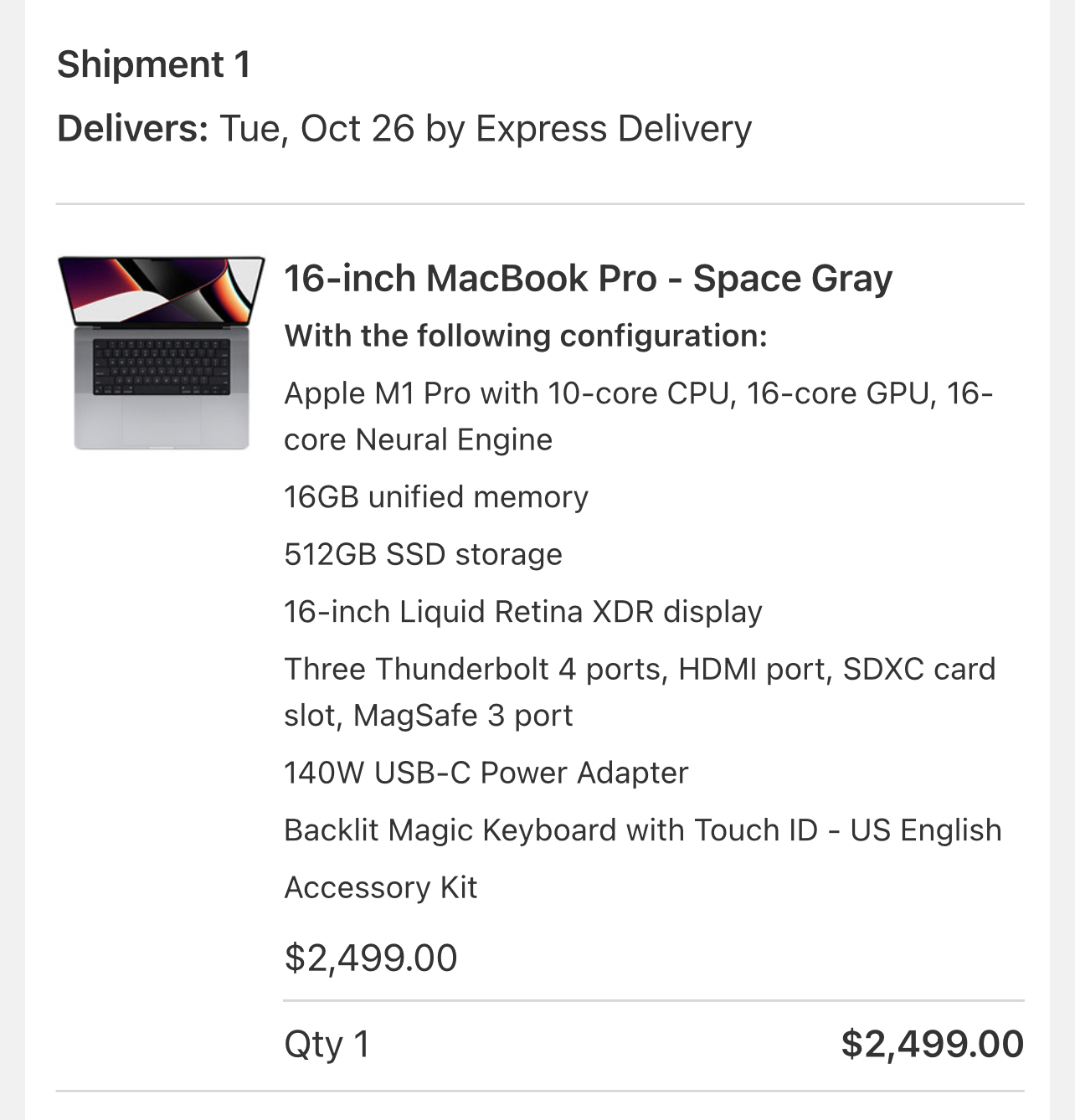Viewport: 1075px width, 1120px height.
Task: Select the 16GB unified memory line
Action: click(x=436, y=497)
